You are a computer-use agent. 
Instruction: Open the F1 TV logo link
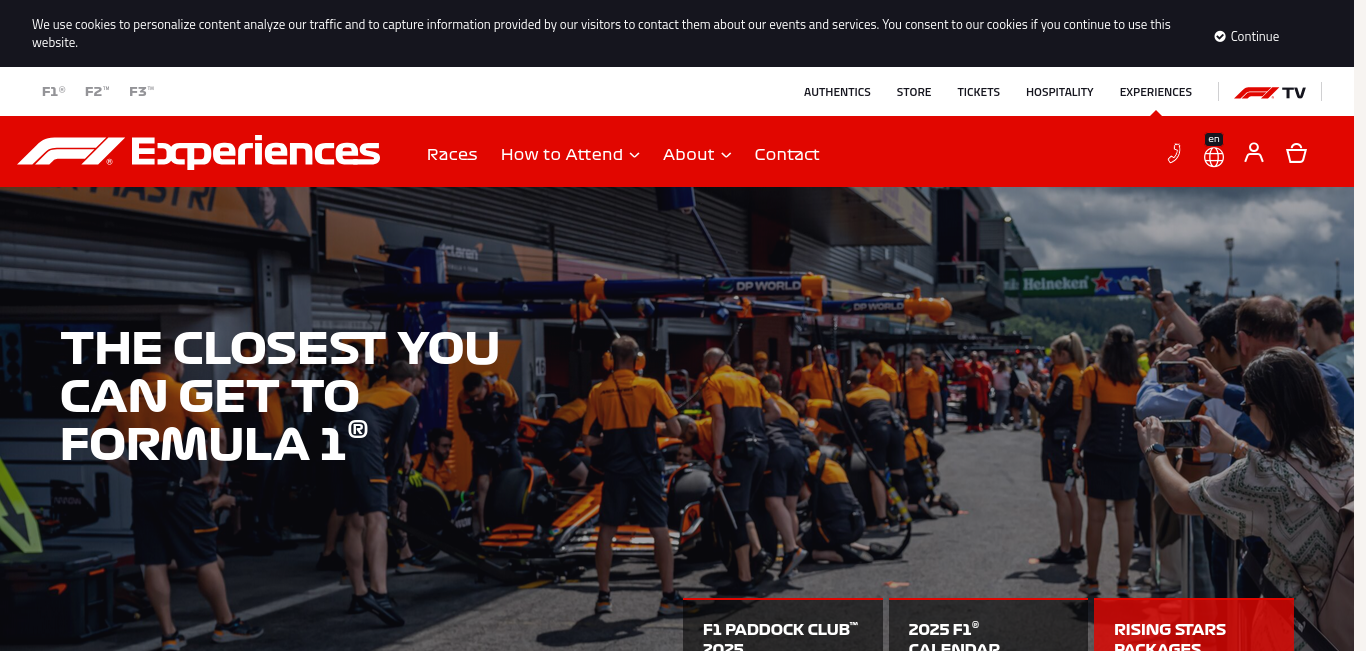coord(1270,92)
